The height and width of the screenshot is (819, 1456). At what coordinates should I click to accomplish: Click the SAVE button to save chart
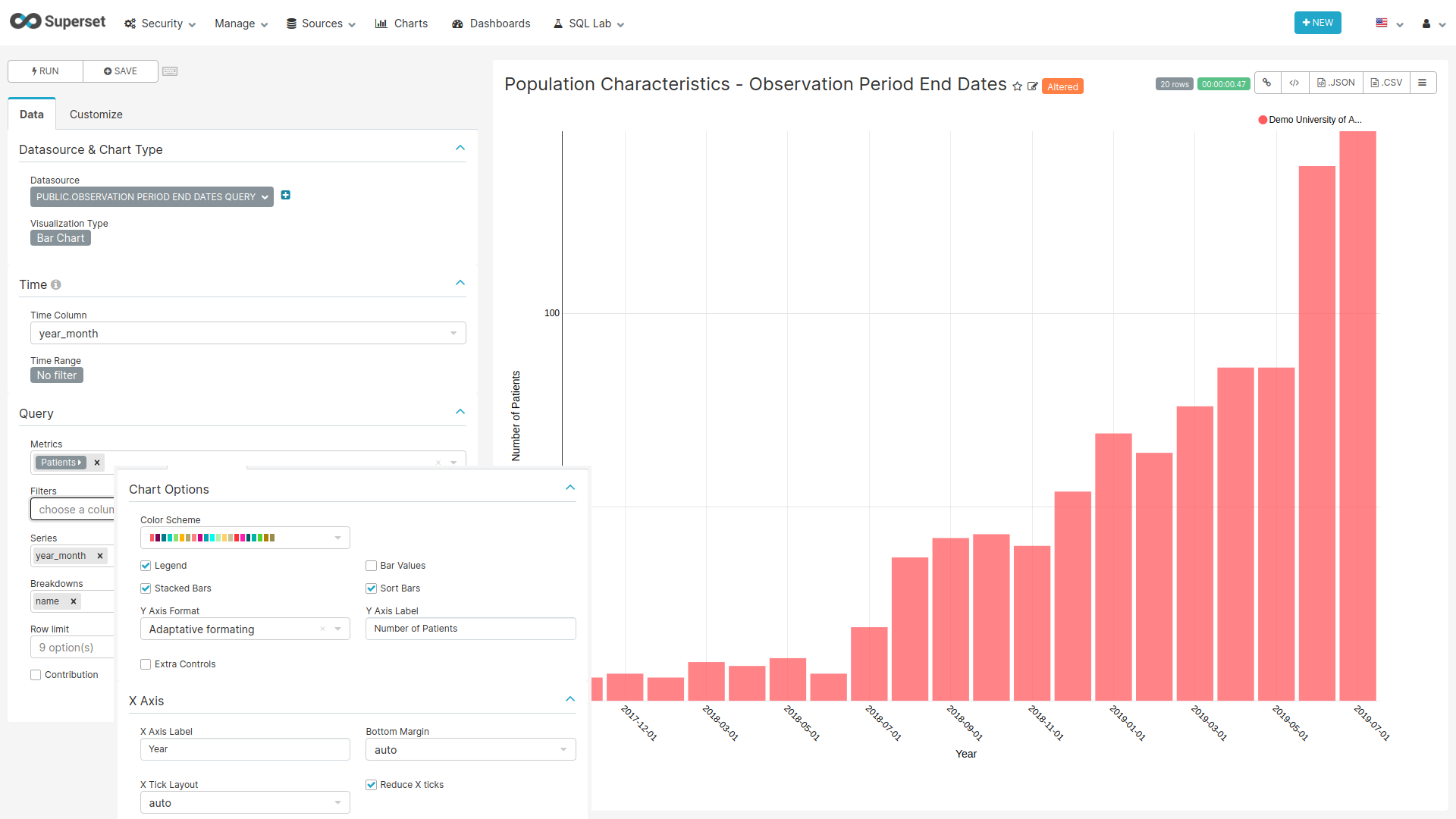[120, 71]
